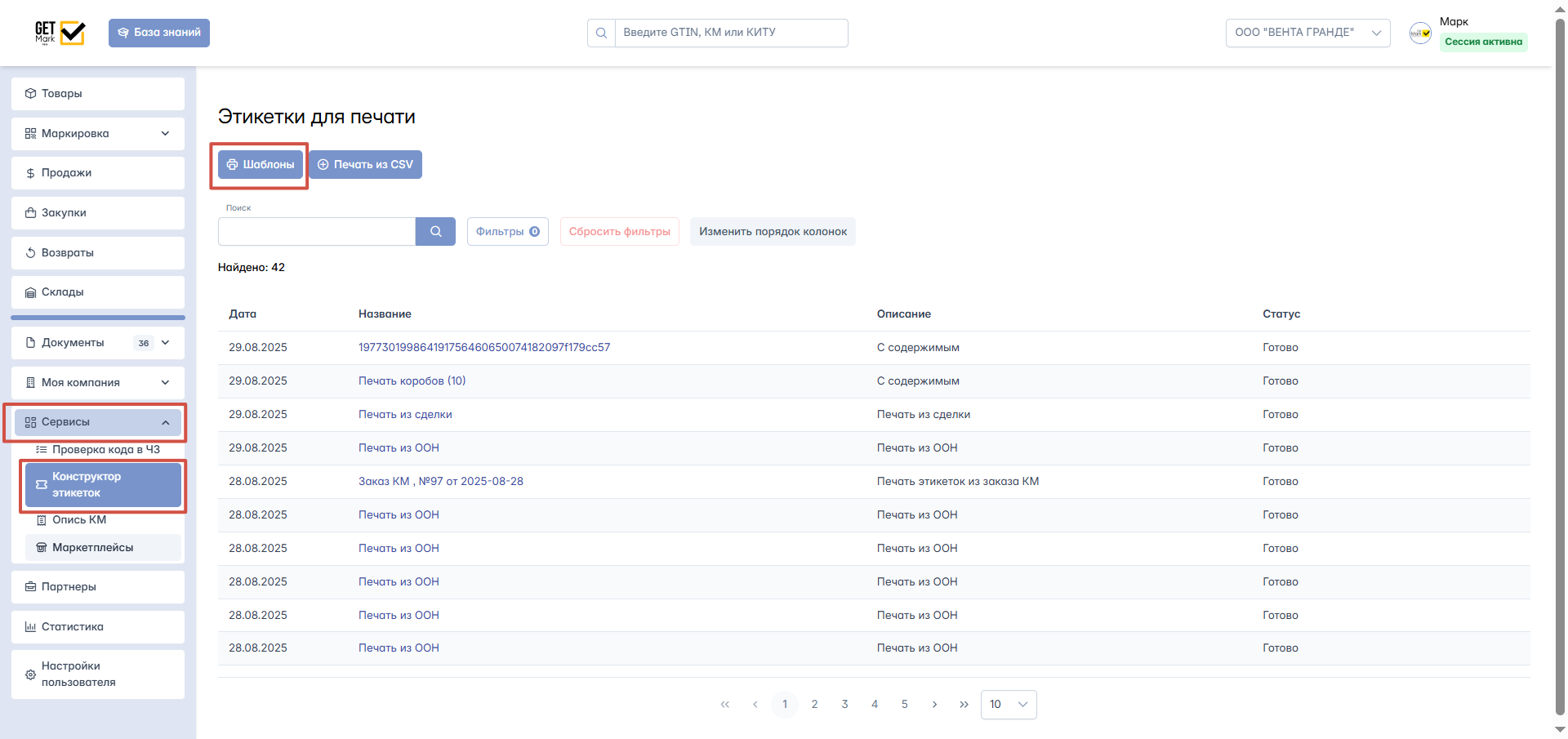Open Печать из ООН dated 29.08.2025
1568x739 pixels.
click(399, 448)
